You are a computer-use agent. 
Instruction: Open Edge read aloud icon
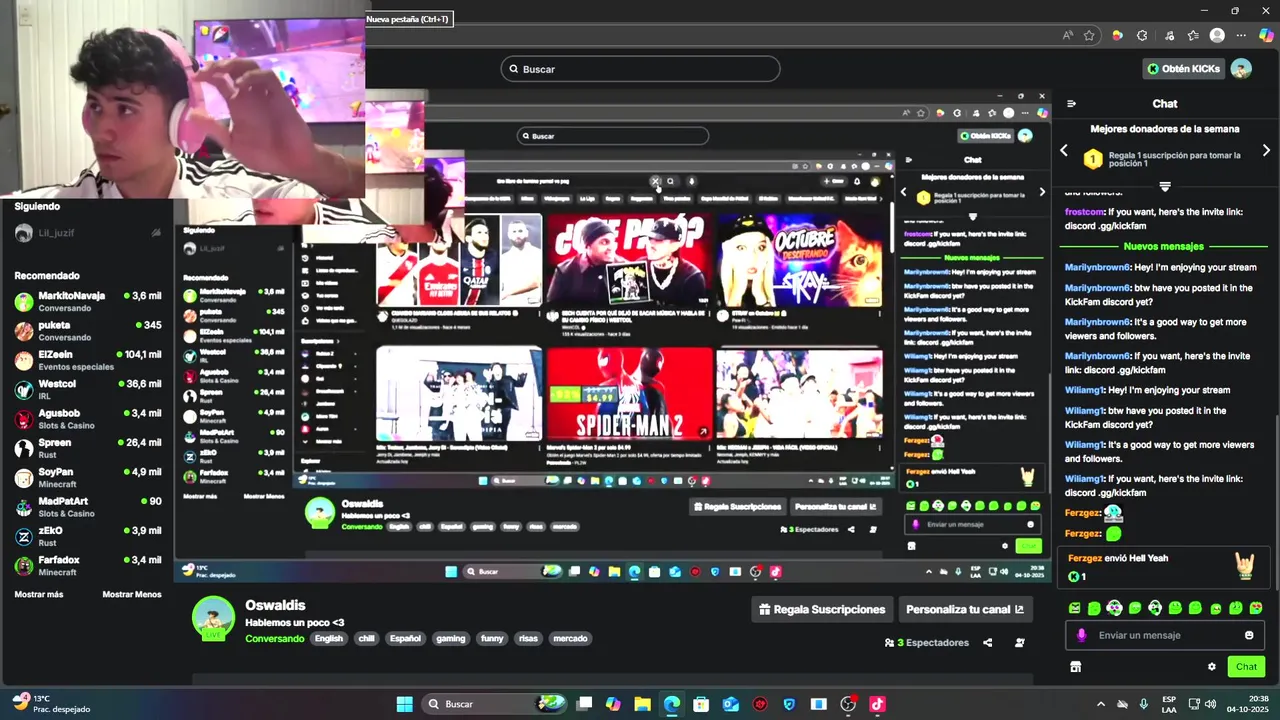(x=1068, y=35)
